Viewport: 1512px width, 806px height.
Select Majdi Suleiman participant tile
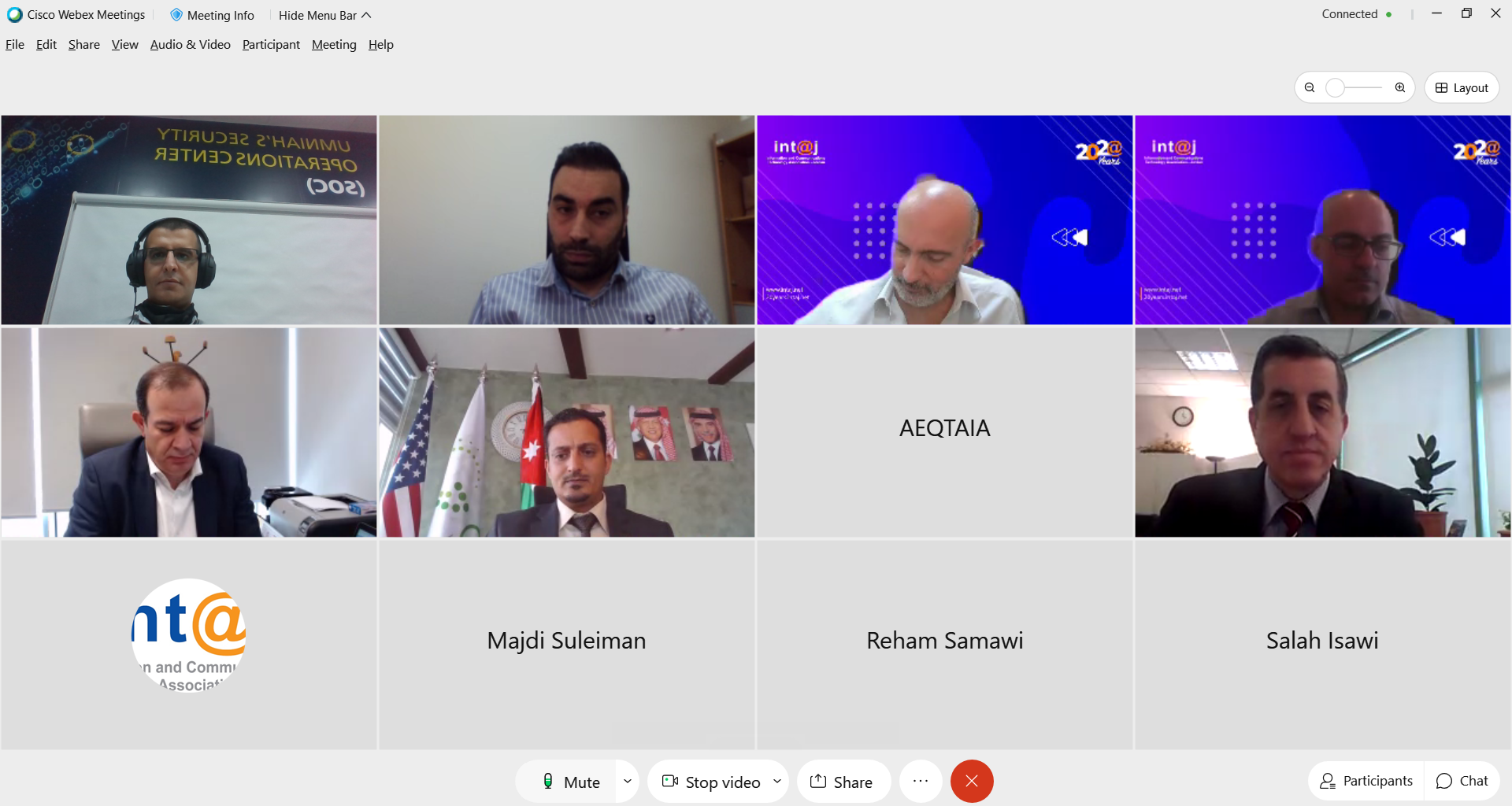567,644
